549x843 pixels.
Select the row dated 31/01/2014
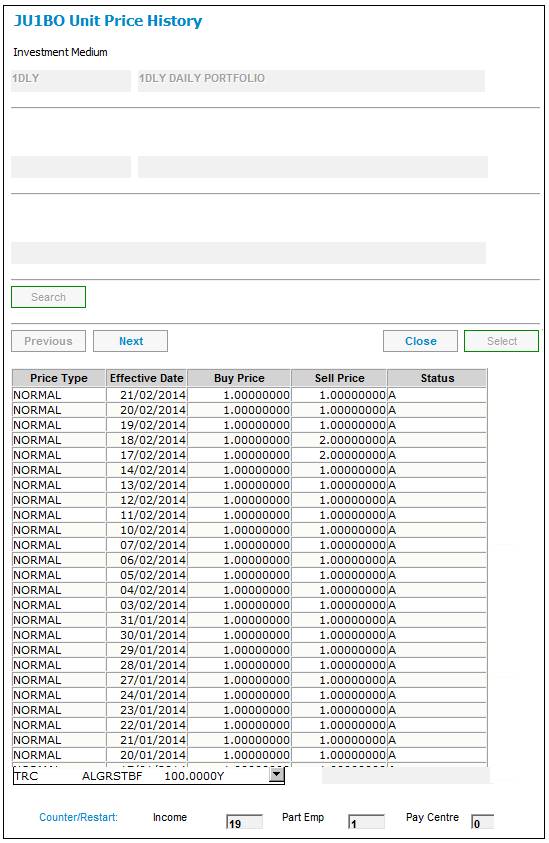point(249,620)
